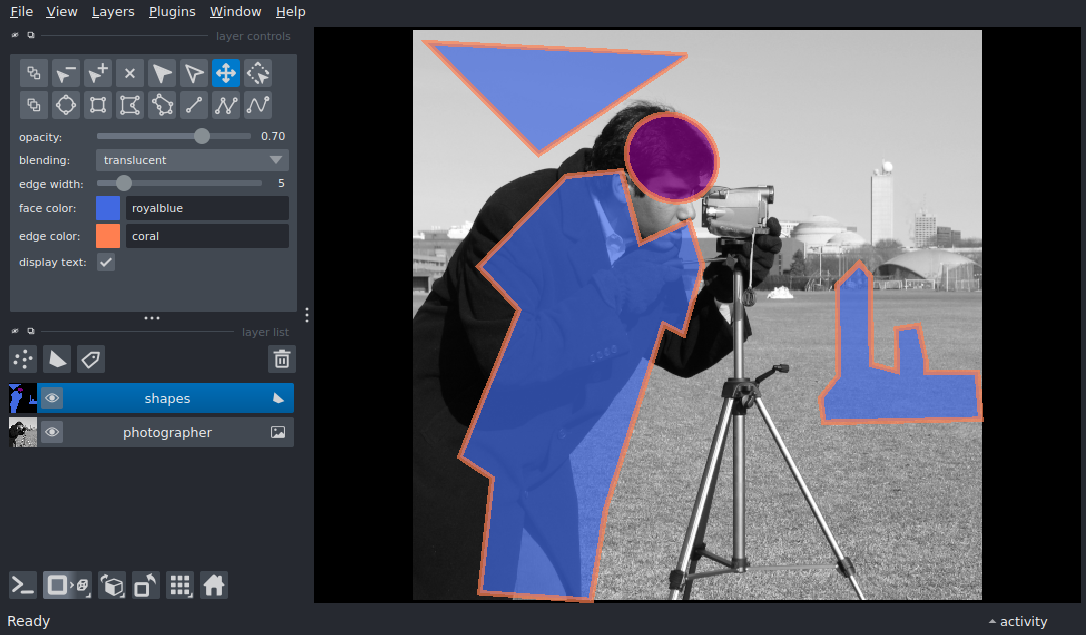This screenshot has width=1086, height=635.
Task: Click the coral edge color swatch
Action: tap(108, 236)
